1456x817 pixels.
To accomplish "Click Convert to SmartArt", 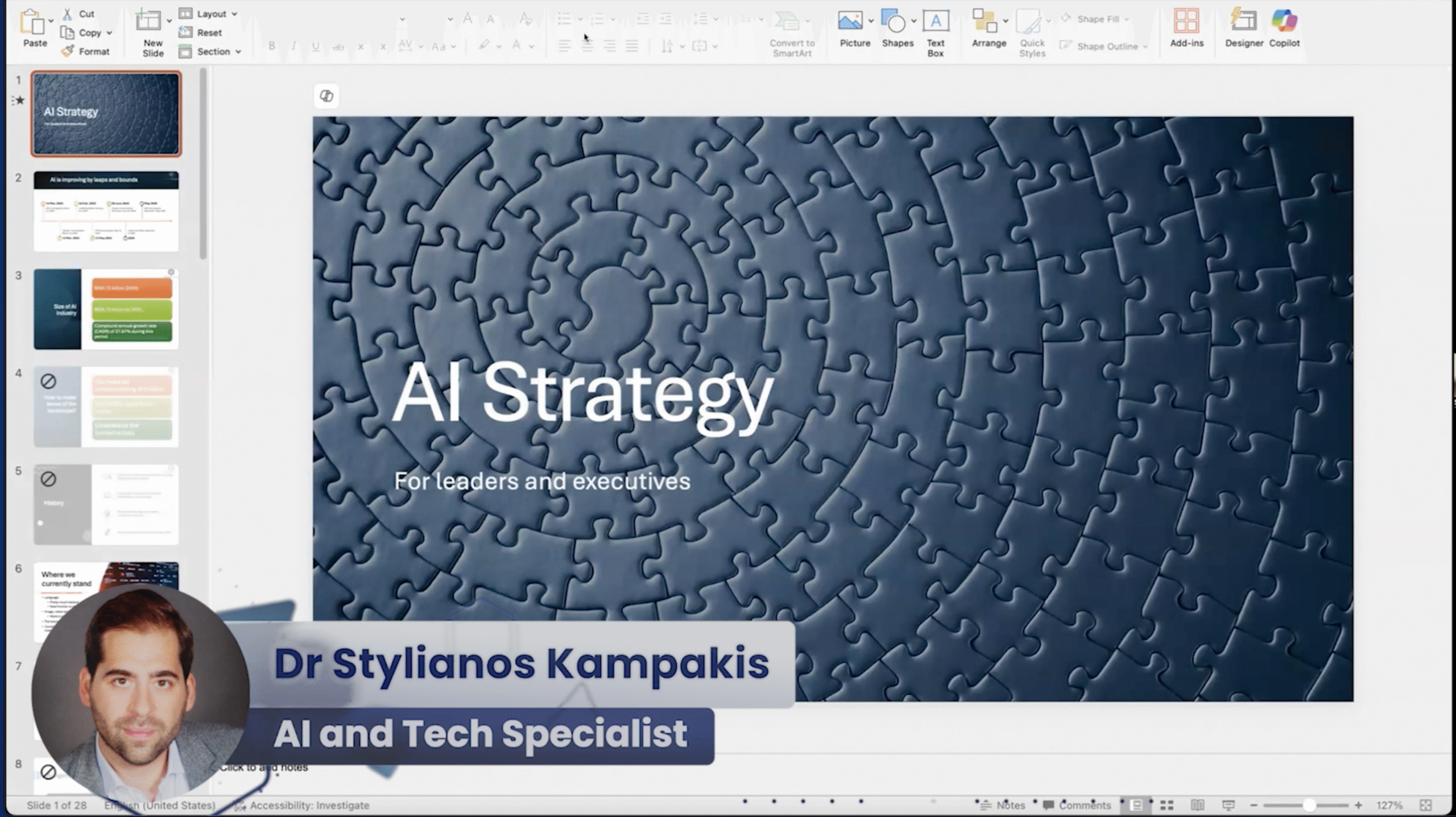I will [x=792, y=34].
